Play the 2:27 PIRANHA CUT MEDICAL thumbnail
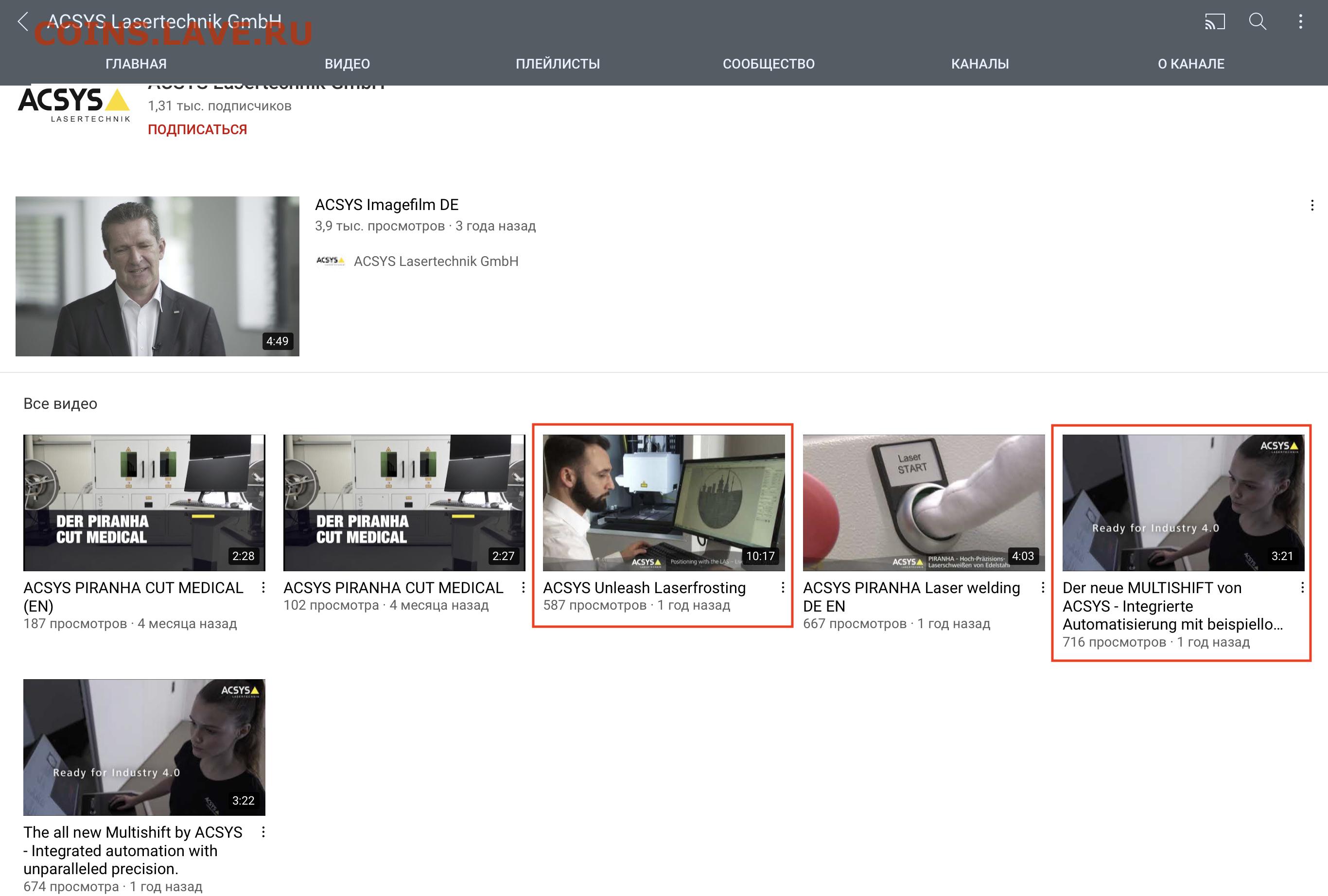 pyautogui.click(x=404, y=502)
